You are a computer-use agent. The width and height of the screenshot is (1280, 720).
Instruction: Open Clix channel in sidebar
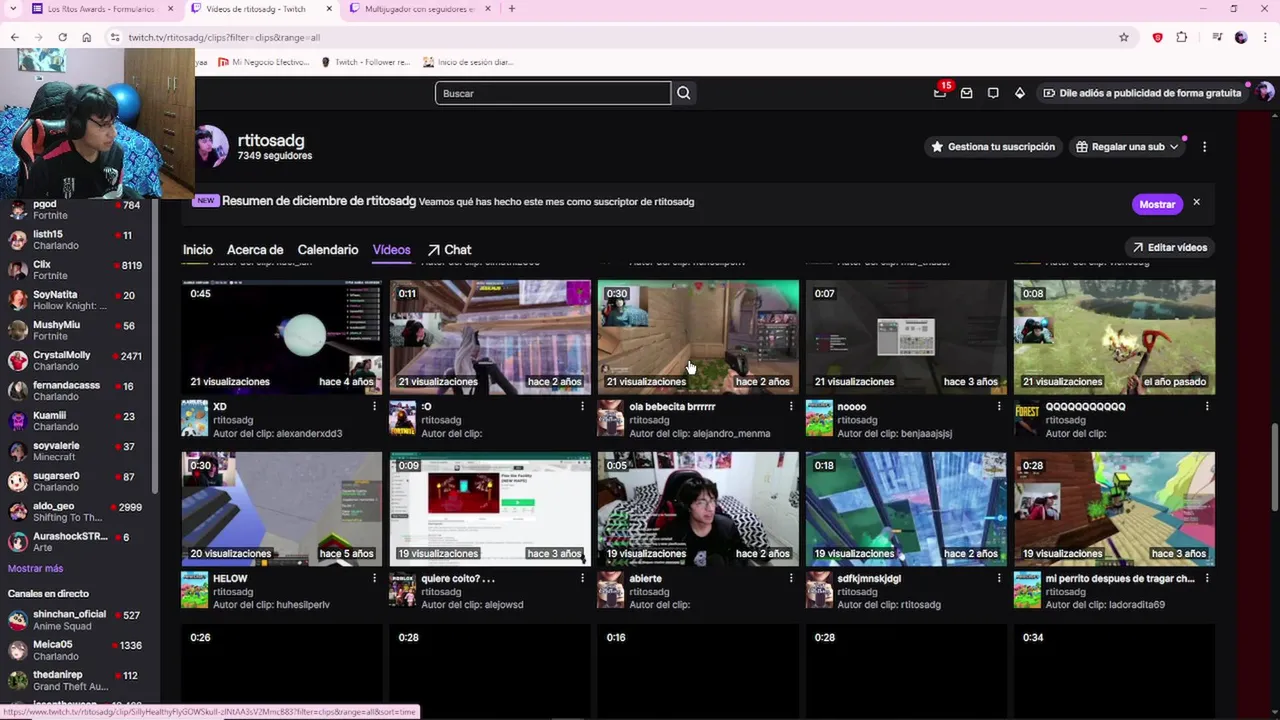[x=75, y=270]
